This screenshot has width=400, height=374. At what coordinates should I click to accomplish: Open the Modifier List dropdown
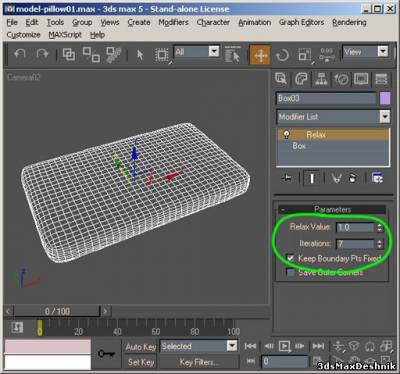pyautogui.click(x=333, y=117)
